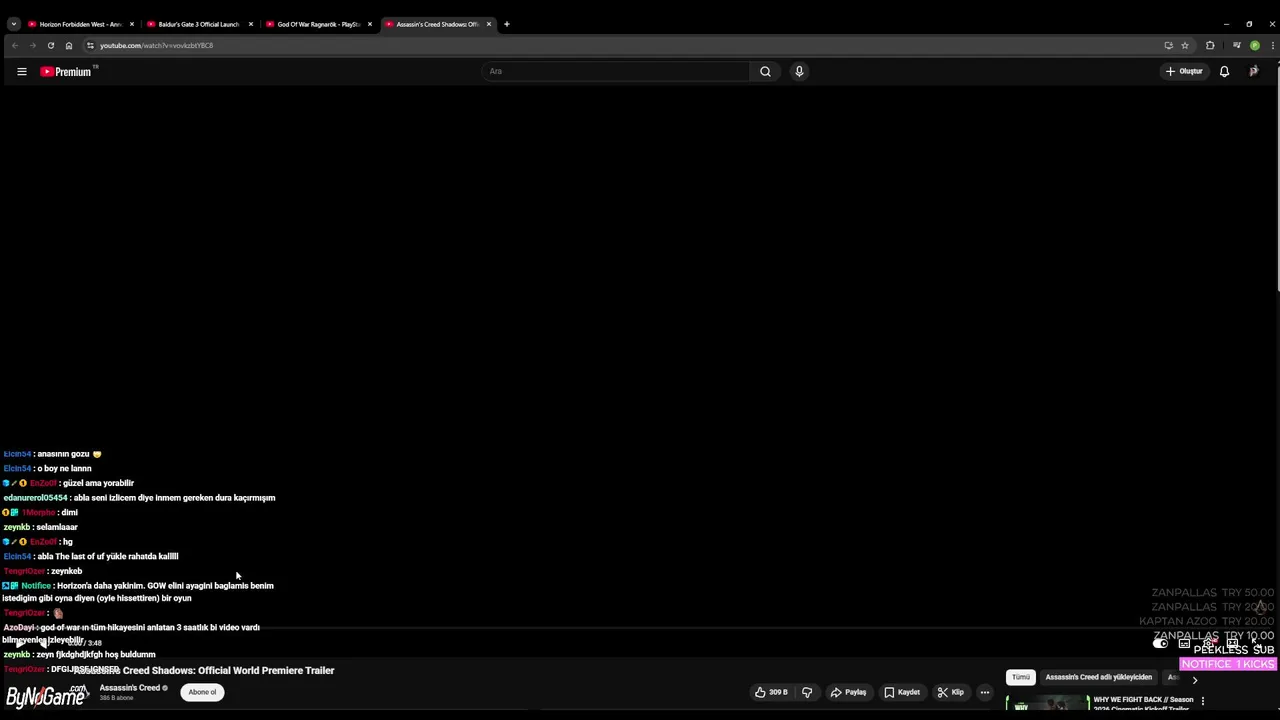1280x720 pixels.
Task: Switch to God Of War Ragnarök tab
Action: (x=318, y=24)
